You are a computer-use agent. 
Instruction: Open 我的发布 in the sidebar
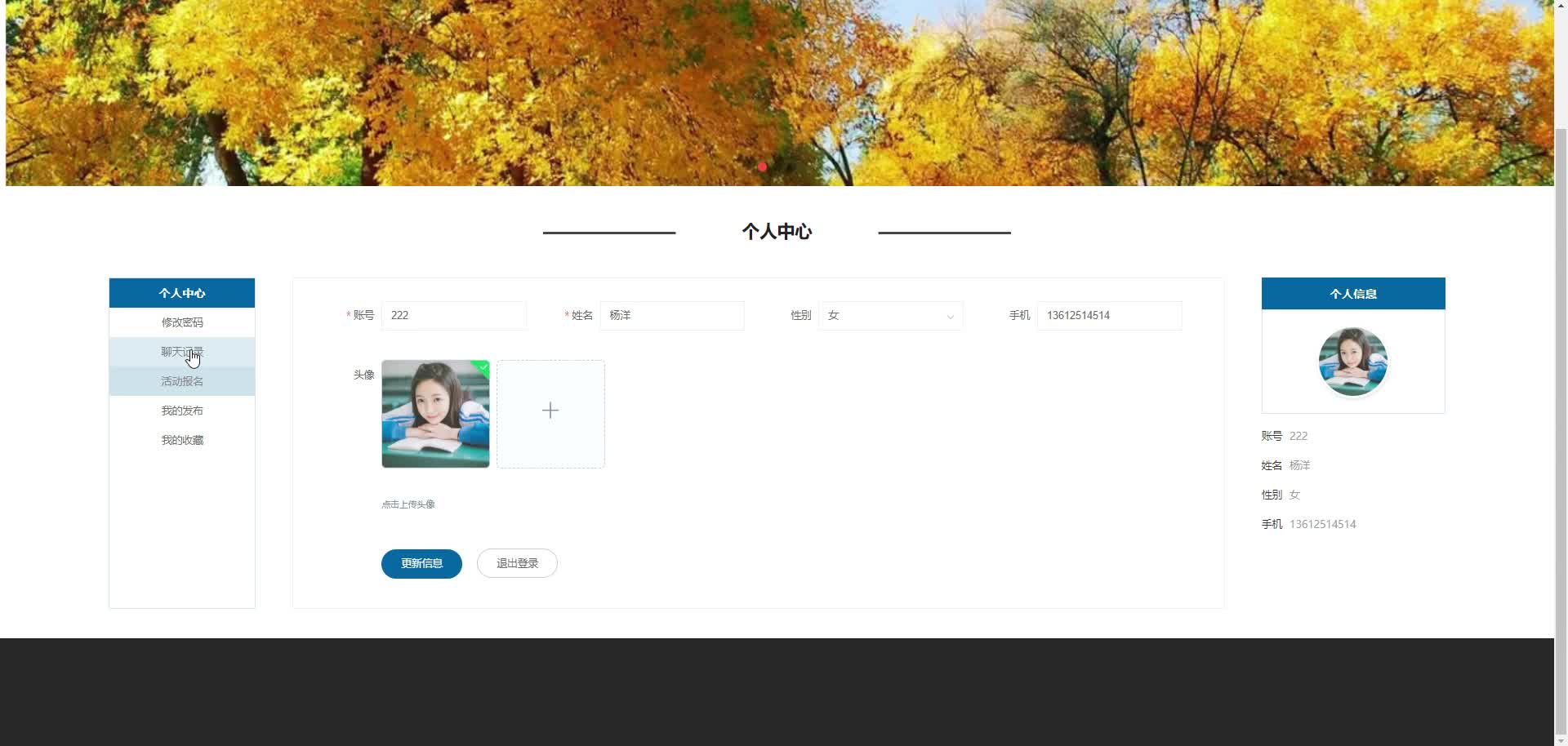click(182, 411)
